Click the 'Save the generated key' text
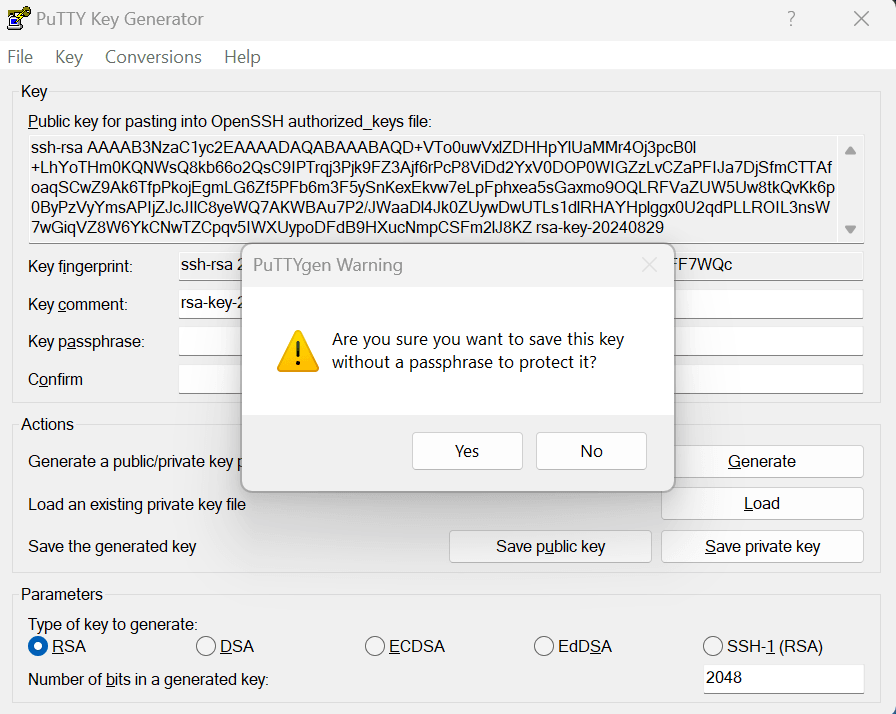 (x=112, y=547)
